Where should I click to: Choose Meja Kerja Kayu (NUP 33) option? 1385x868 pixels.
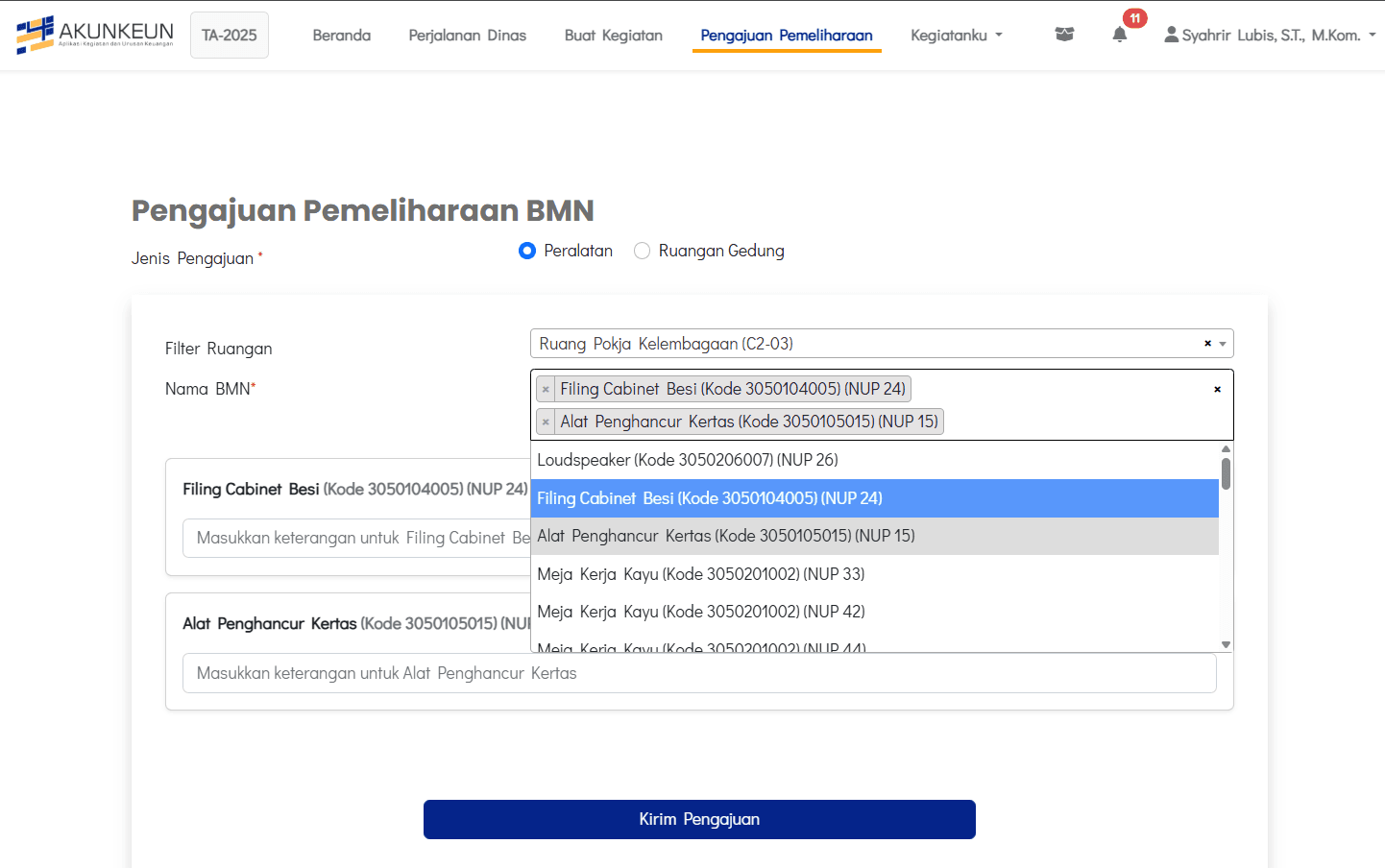(x=875, y=574)
